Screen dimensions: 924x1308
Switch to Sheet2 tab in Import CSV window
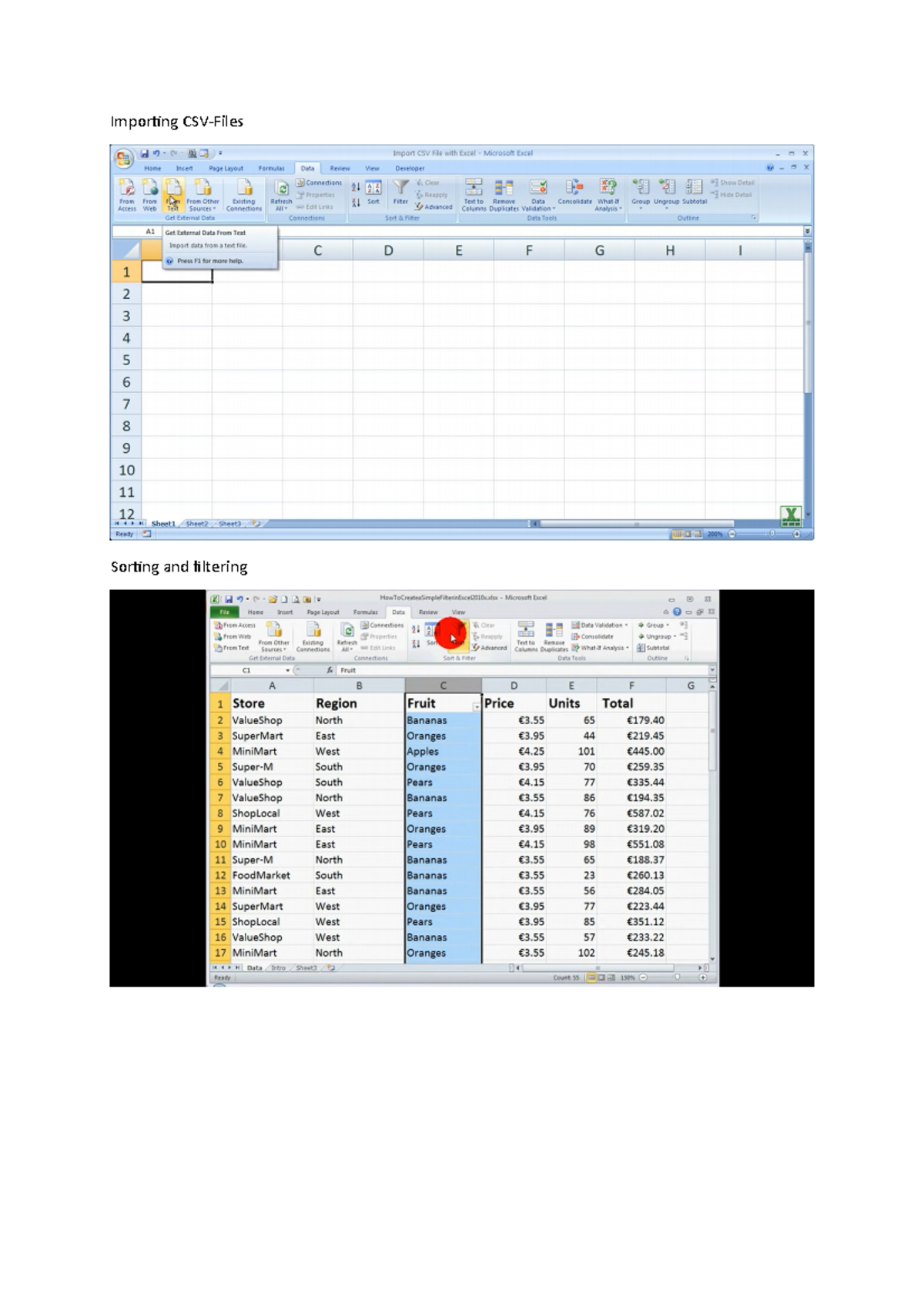(196, 524)
